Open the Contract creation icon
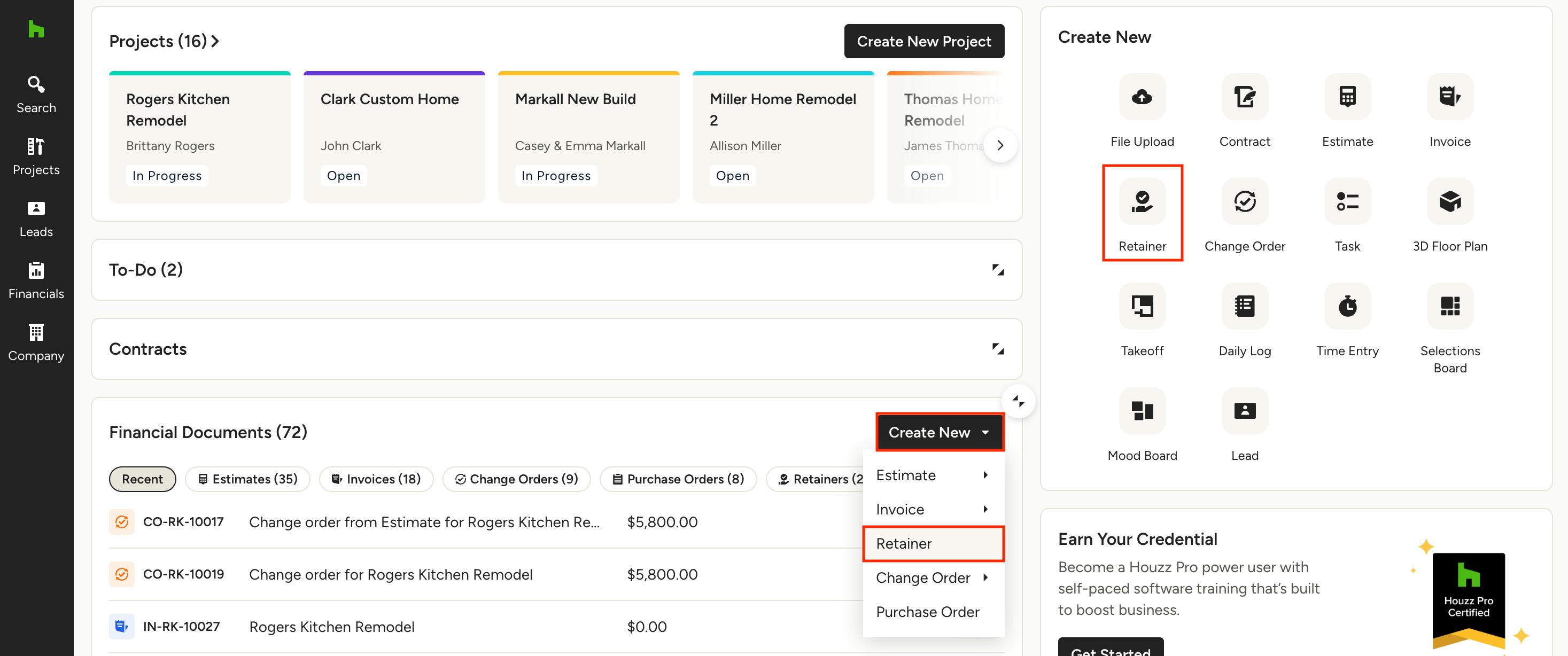 [1244, 97]
